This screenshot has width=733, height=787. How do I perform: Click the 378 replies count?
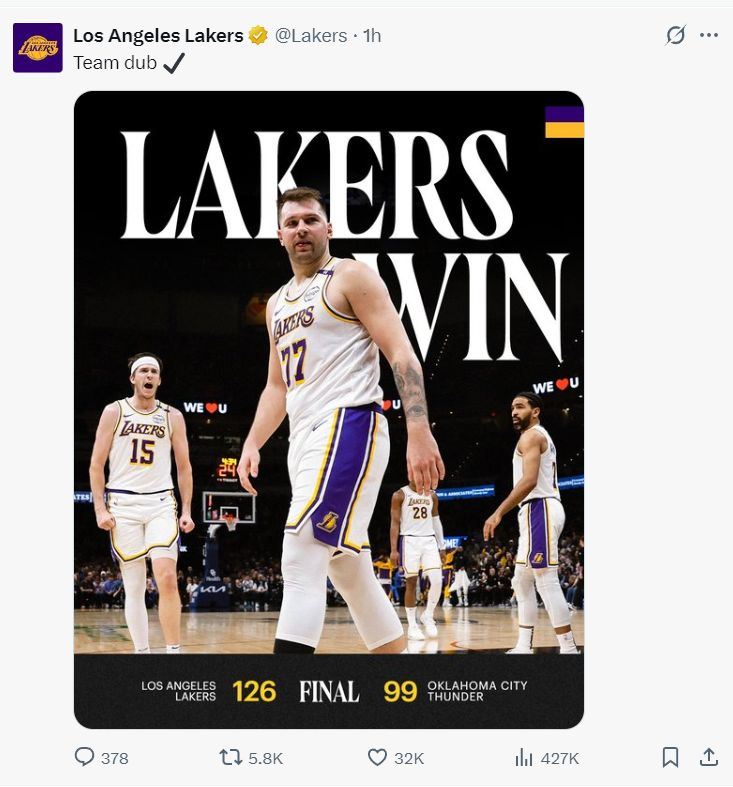[x=115, y=759]
